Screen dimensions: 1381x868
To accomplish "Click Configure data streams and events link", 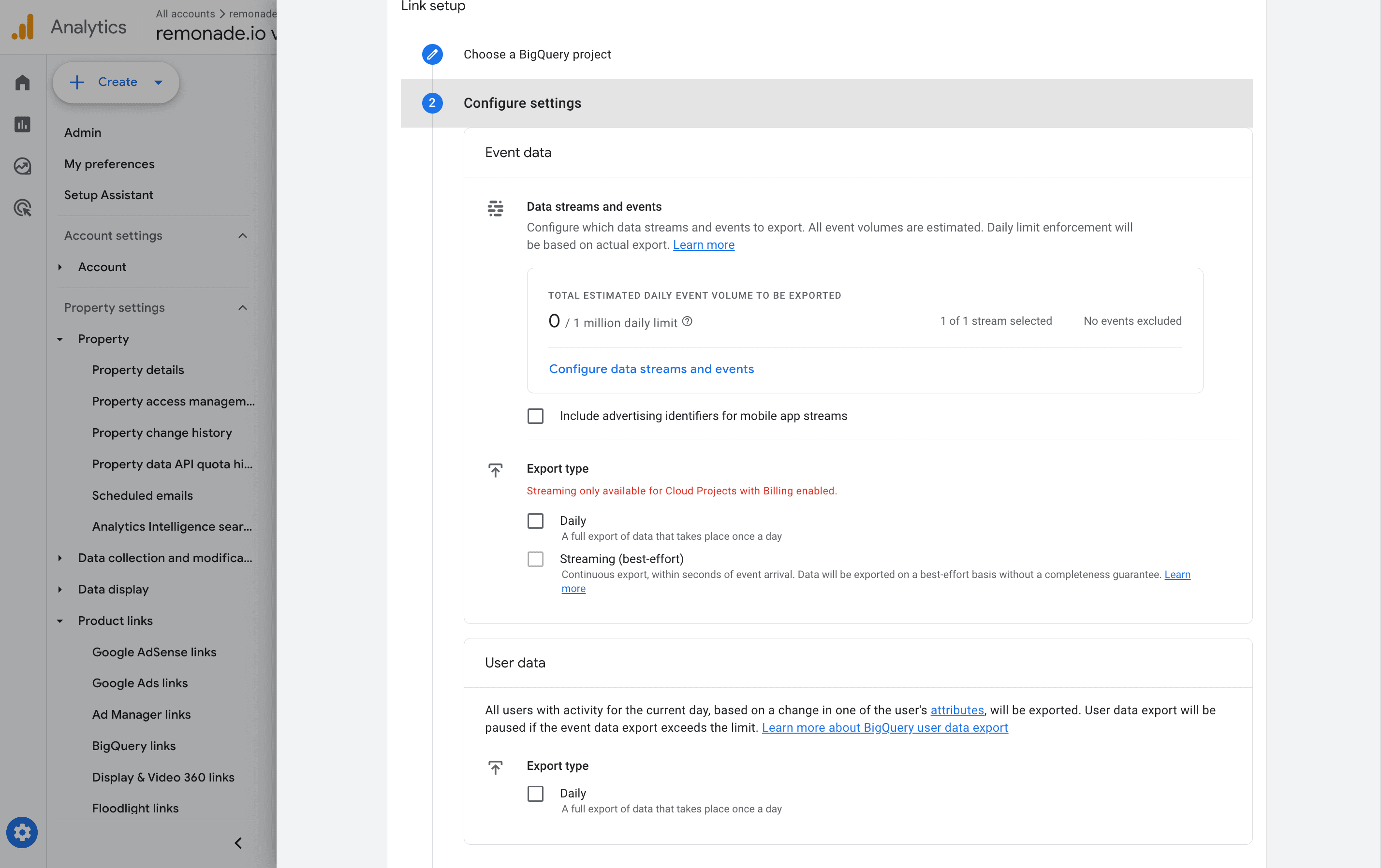I will [x=651, y=369].
